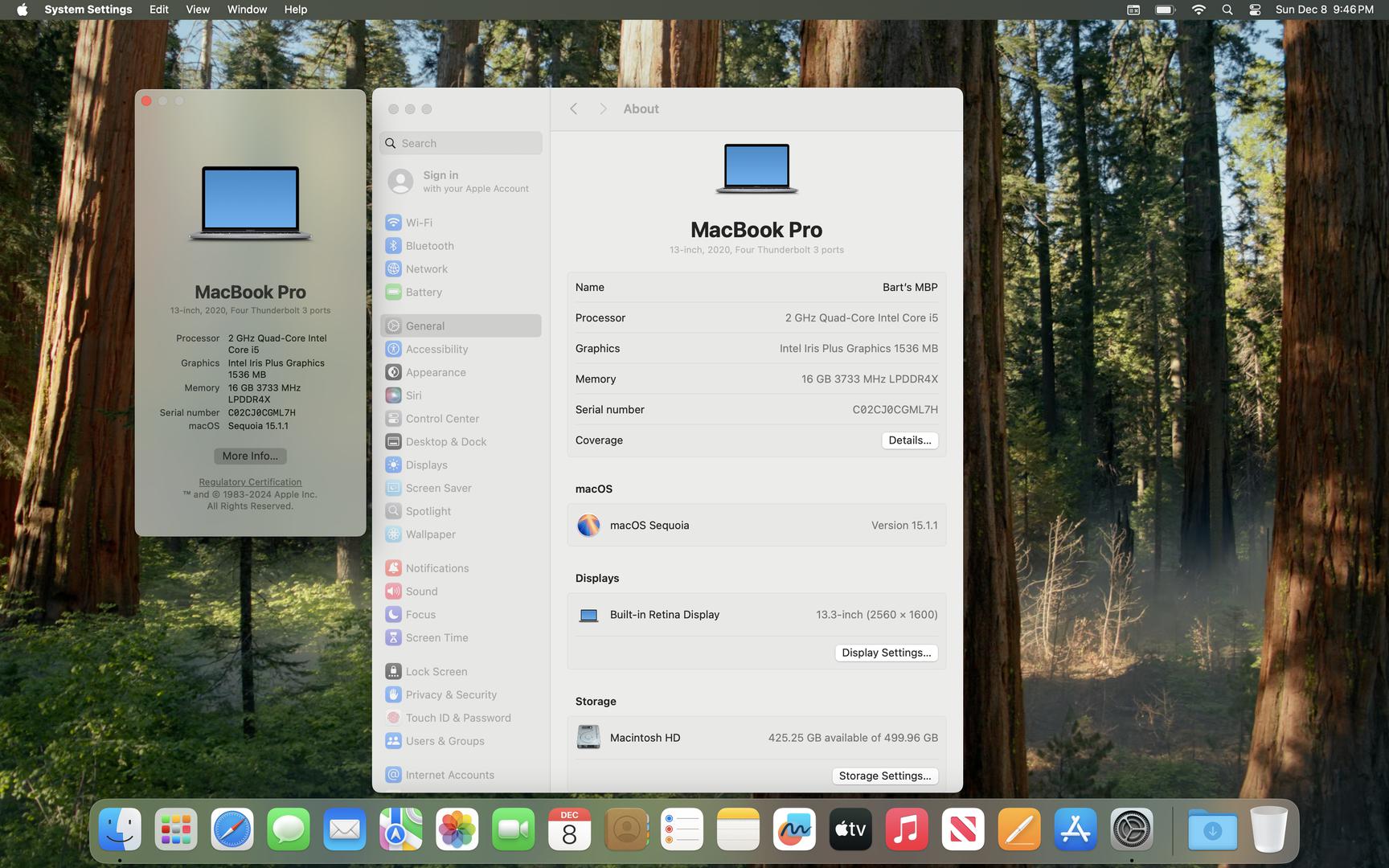1389x868 pixels.
Task: Open Regulatory Certification link
Action: [250, 483]
